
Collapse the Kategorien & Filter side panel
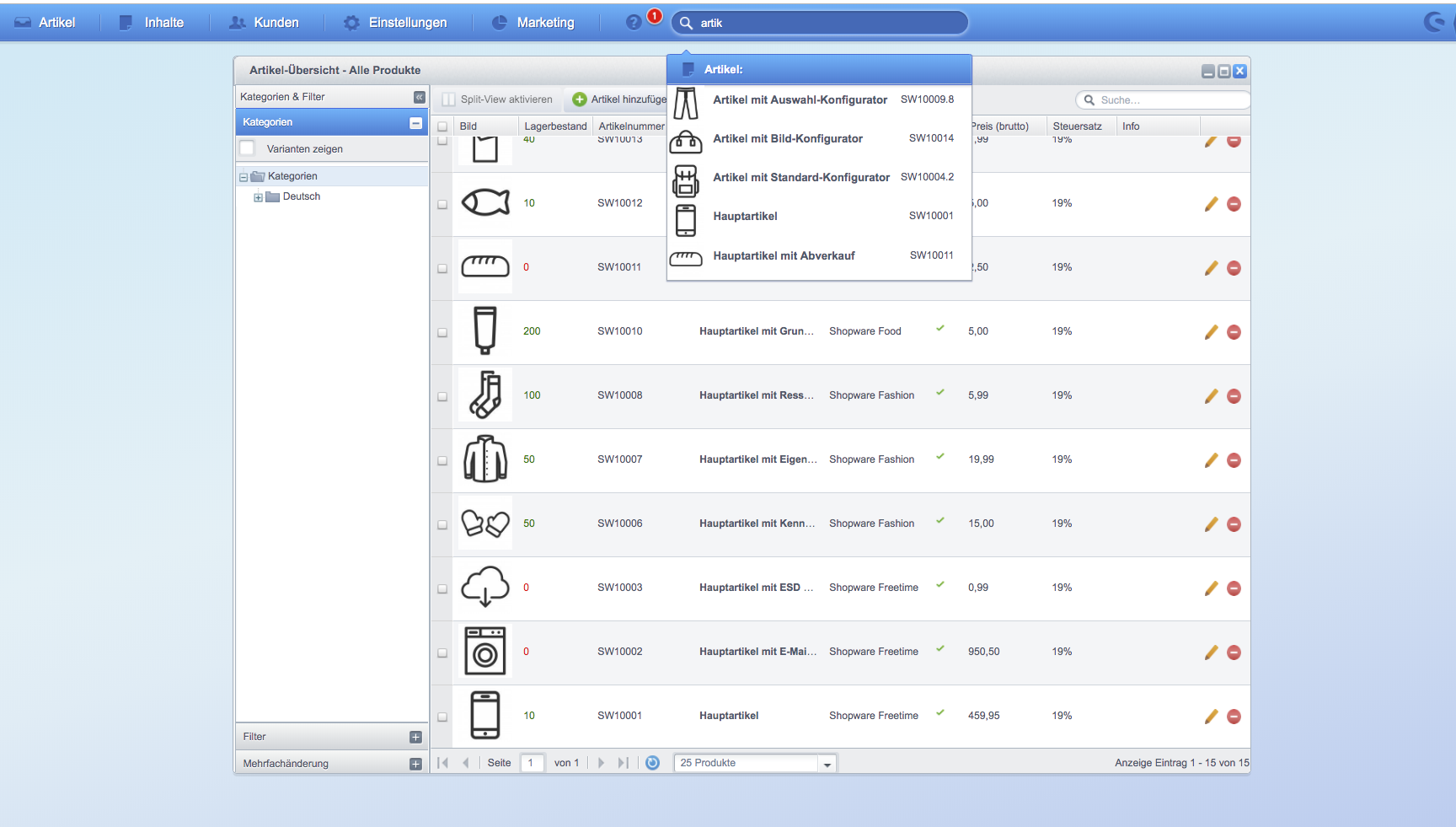coord(420,97)
